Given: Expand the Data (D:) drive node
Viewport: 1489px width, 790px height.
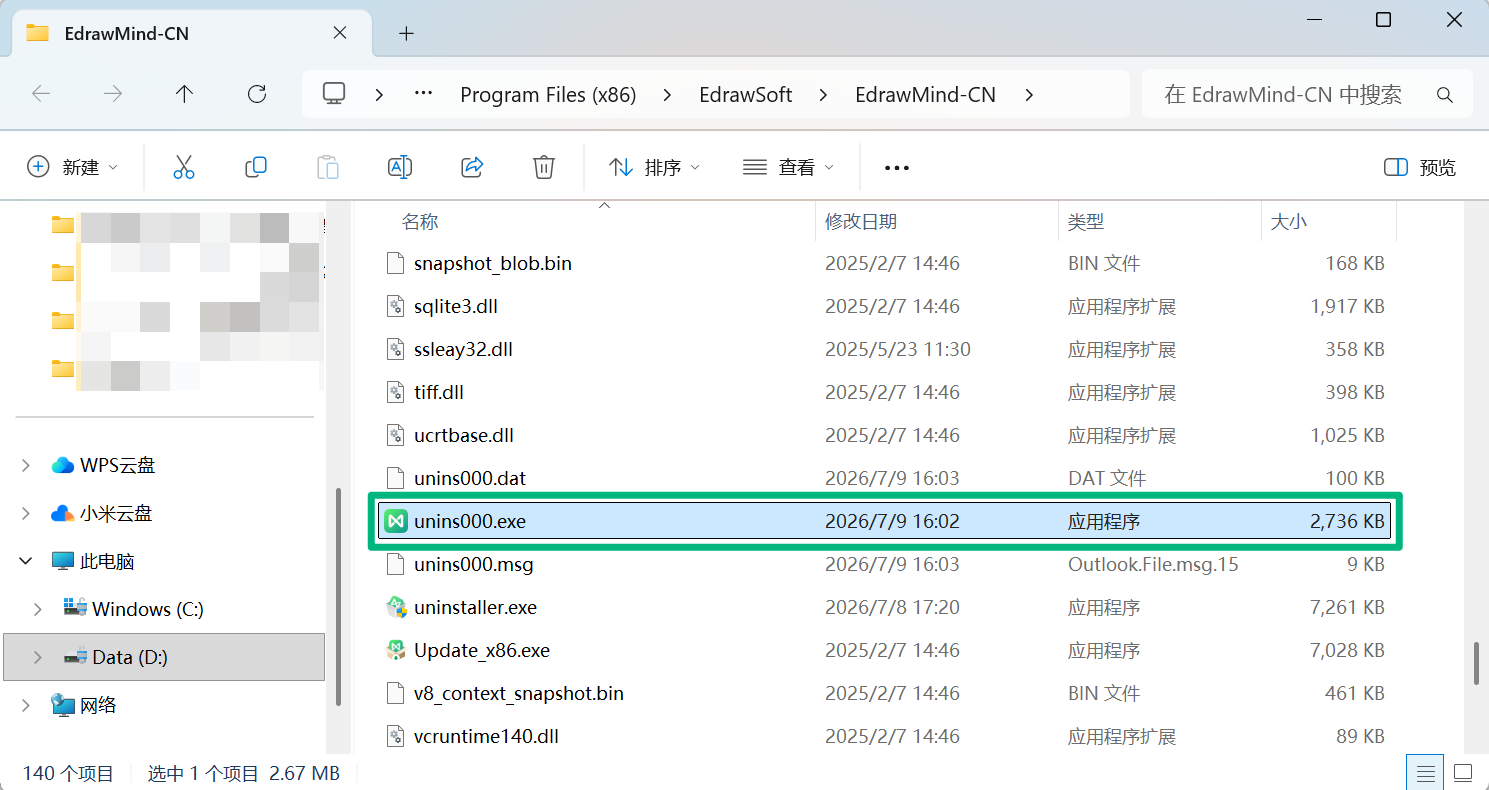Looking at the screenshot, I should pos(38,657).
